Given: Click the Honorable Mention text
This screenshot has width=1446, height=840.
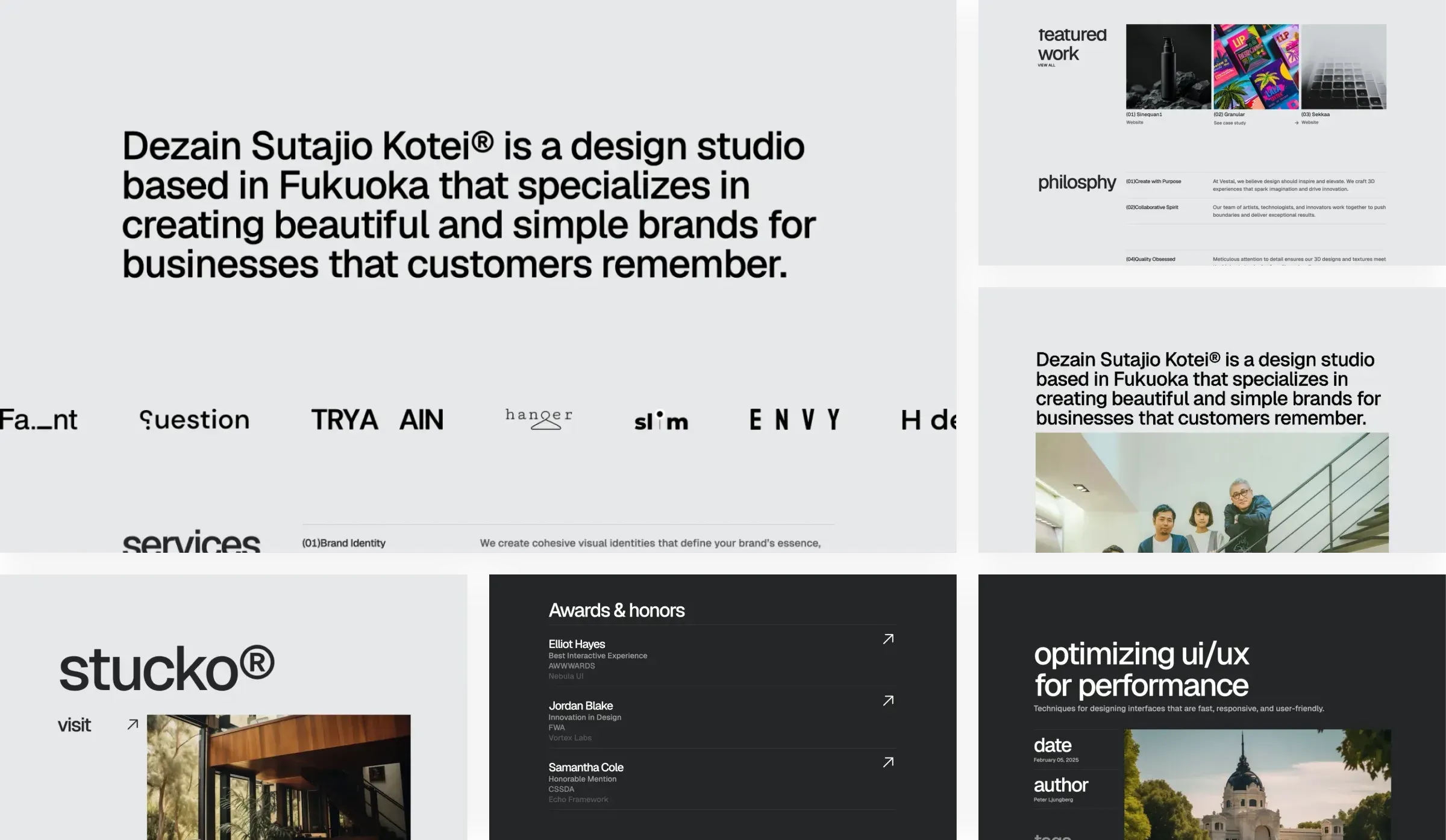Looking at the screenshot, I should pyautogui.click(x=582, y=779).
